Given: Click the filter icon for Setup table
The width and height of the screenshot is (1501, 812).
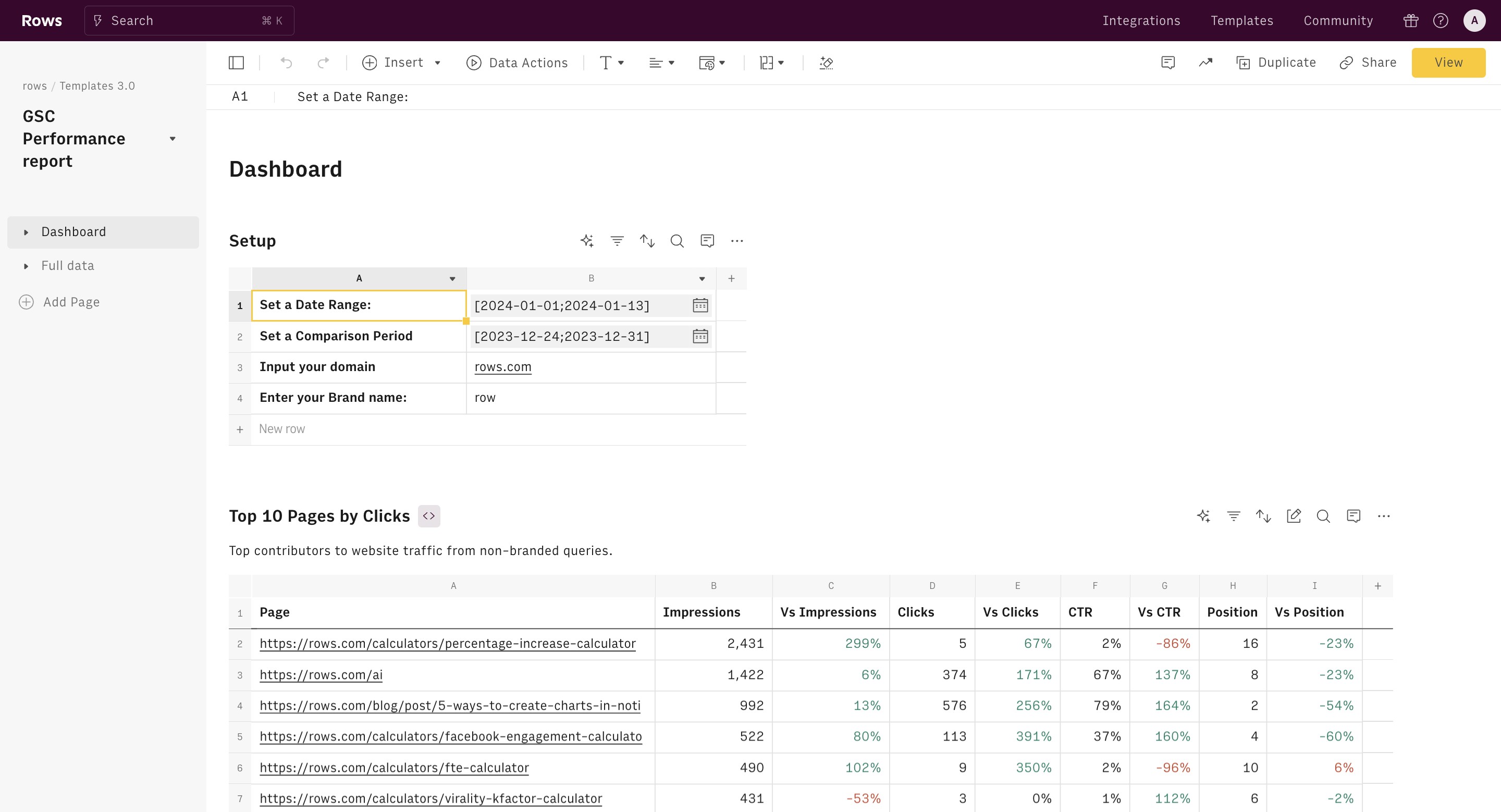Looking at the screenshot, I should (x=617, y=241).
